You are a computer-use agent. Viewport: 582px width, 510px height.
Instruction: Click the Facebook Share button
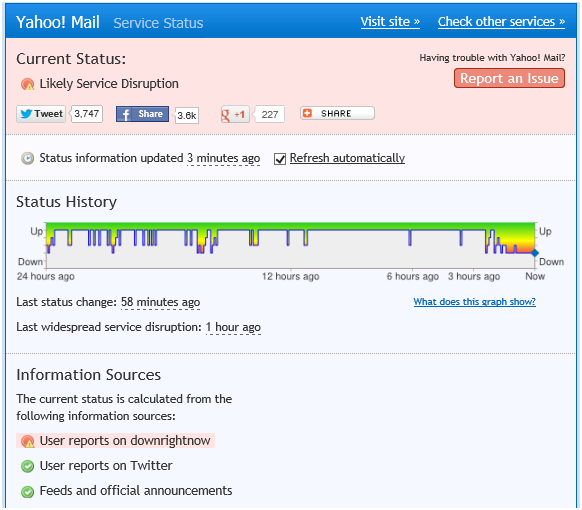[143, 114]
